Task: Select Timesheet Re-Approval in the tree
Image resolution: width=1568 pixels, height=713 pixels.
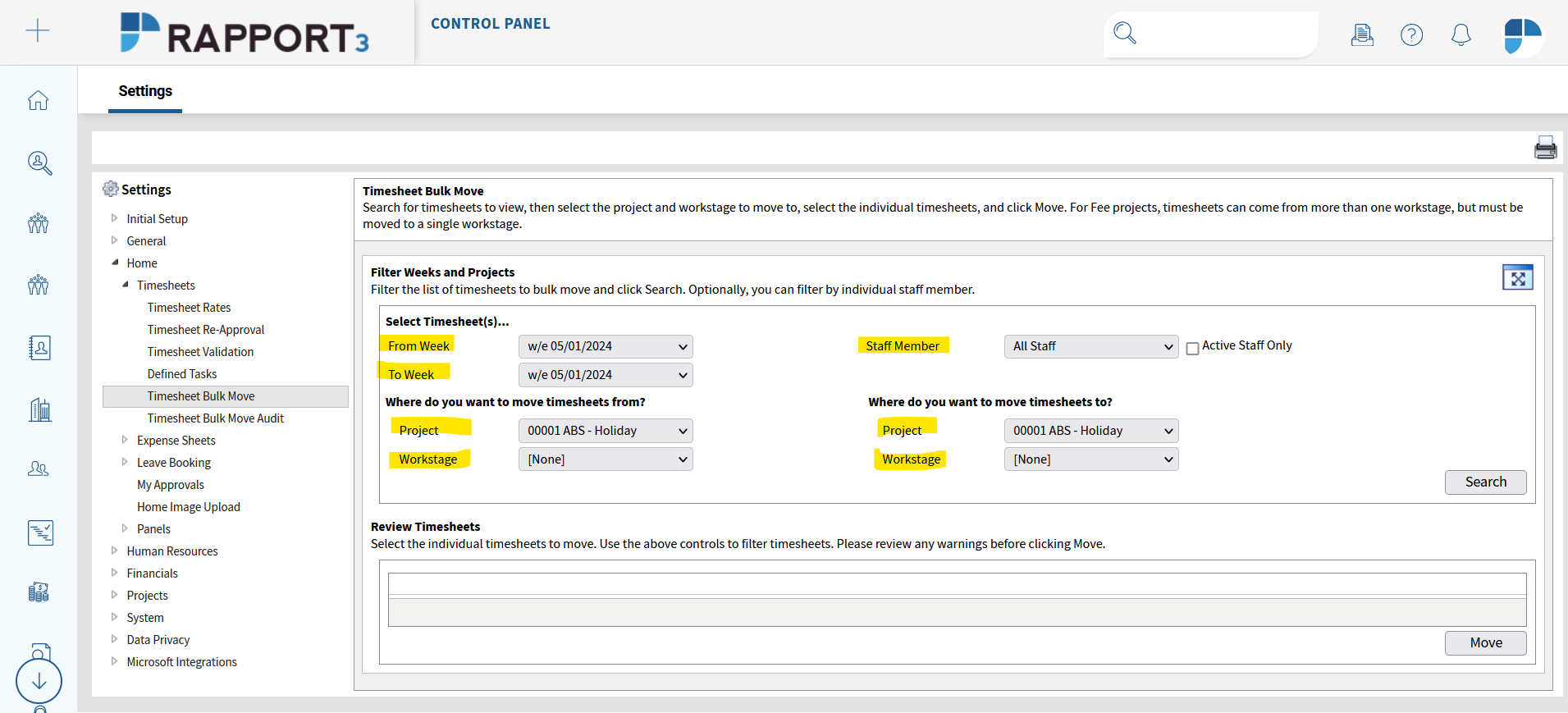Action: 206,330
